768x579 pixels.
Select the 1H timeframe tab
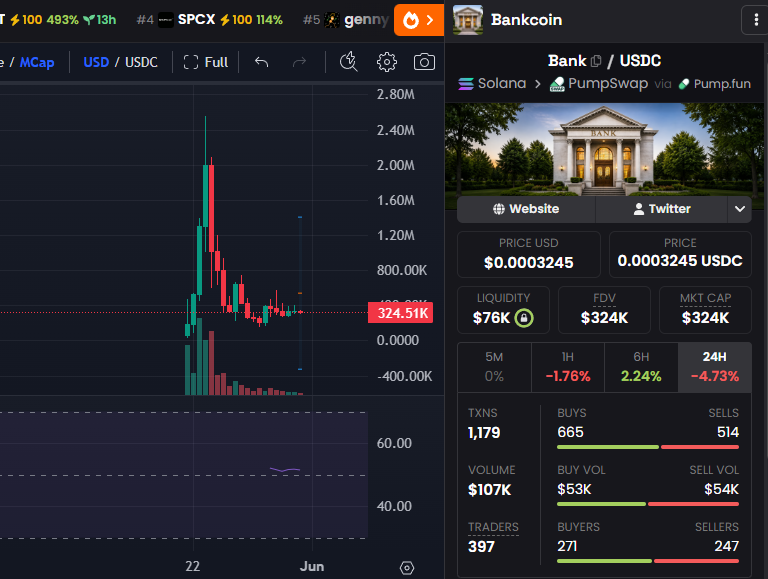568,367
